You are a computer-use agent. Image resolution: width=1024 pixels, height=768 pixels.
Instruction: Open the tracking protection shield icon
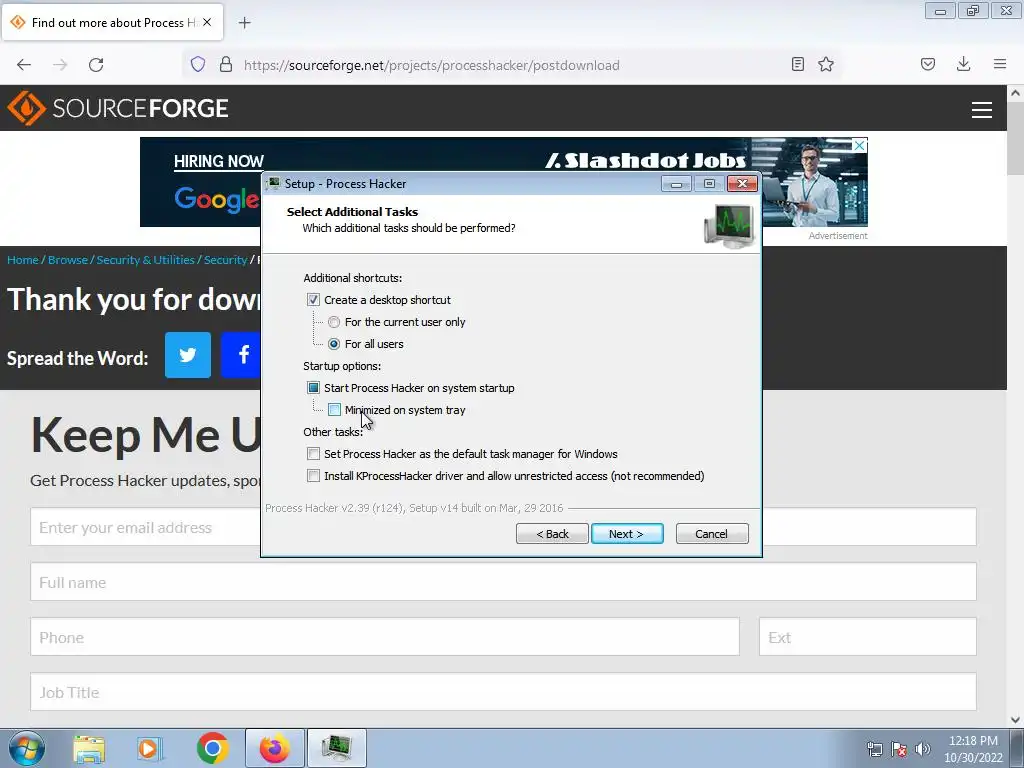coord(198,64)
